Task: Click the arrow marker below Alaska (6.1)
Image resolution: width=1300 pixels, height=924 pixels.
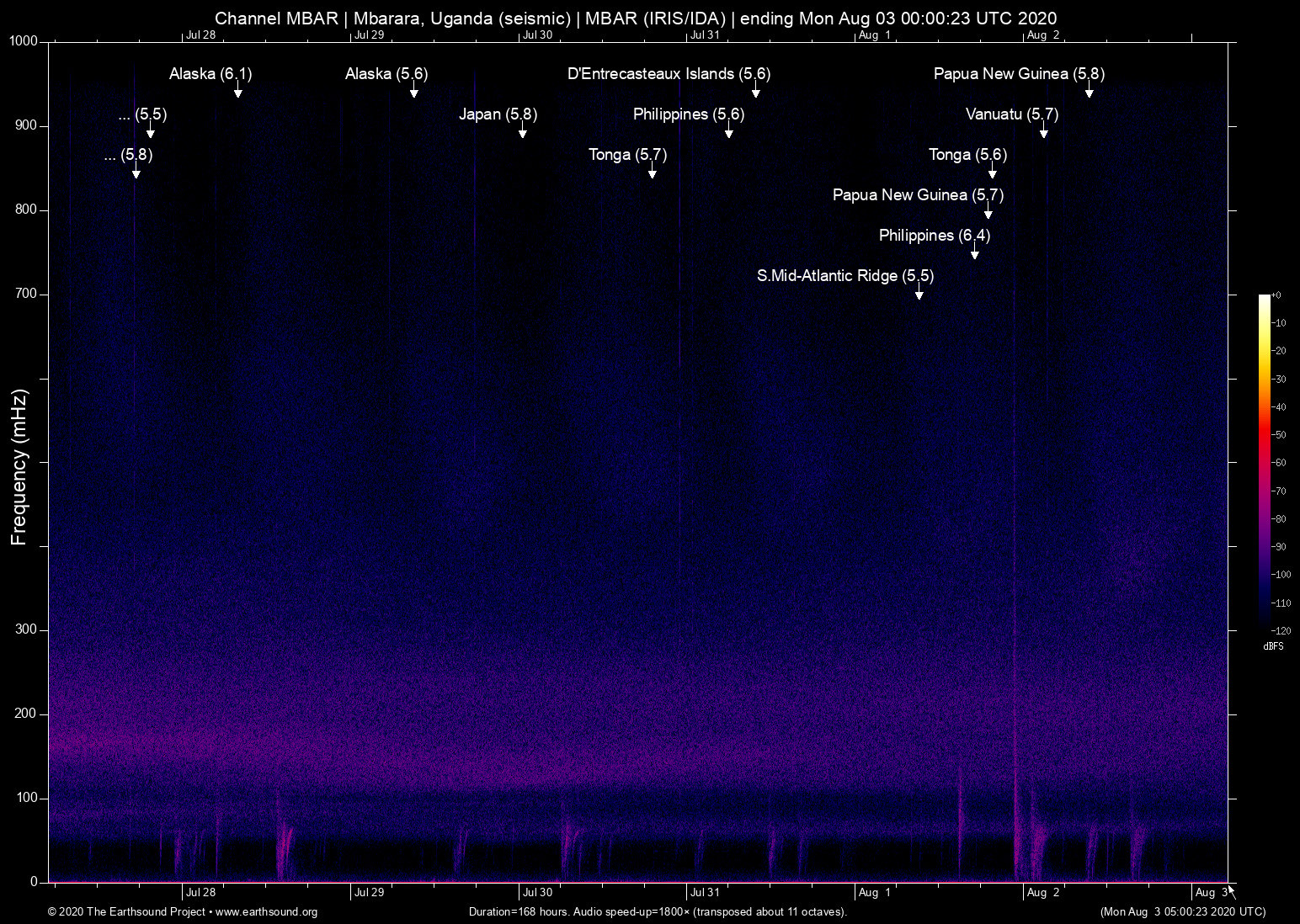Action: pyautogui.click(x=238, y=91)
